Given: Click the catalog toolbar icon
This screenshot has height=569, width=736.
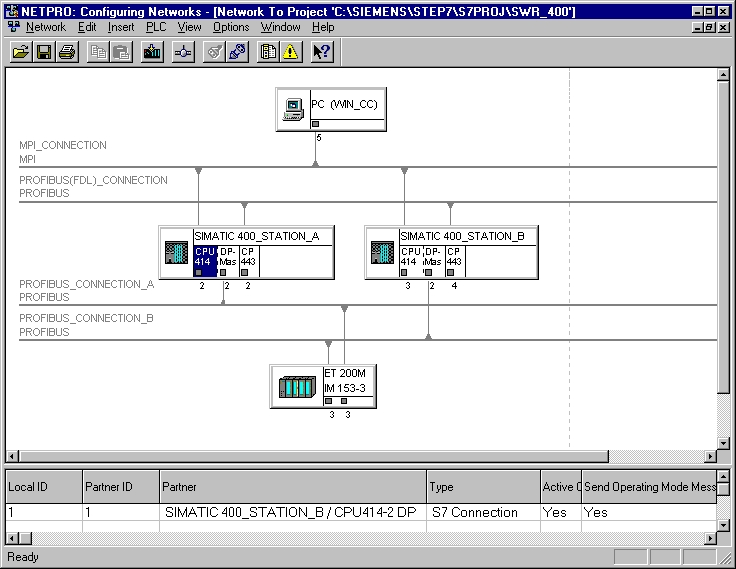Looking at the screenshot, I should coord(268,52).
